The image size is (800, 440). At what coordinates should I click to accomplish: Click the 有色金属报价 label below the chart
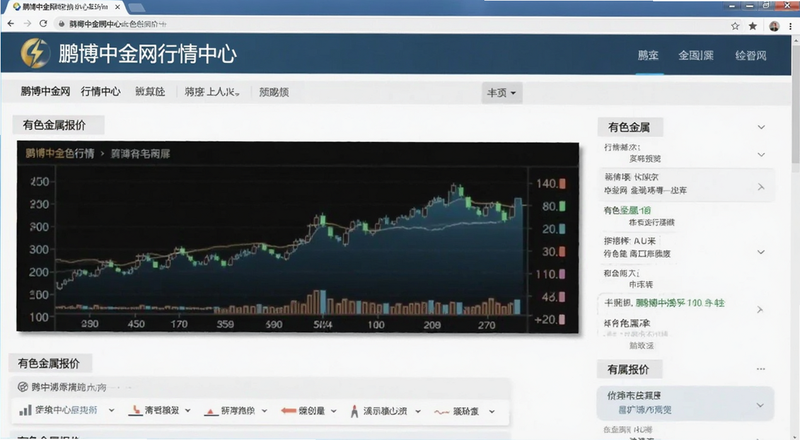[49, 363]
